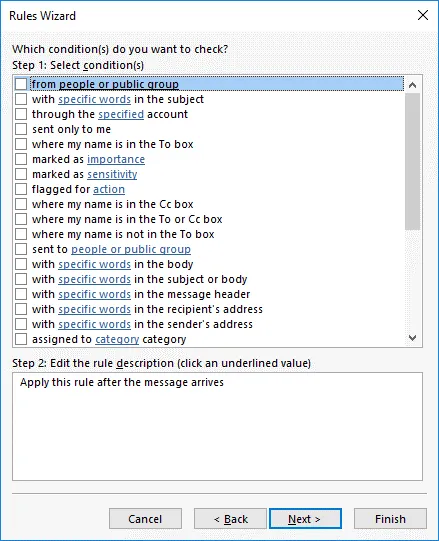This screenshot has width=439, height=541.
Task: Cancel the Rules Wizard
Action: pos(145,519)
